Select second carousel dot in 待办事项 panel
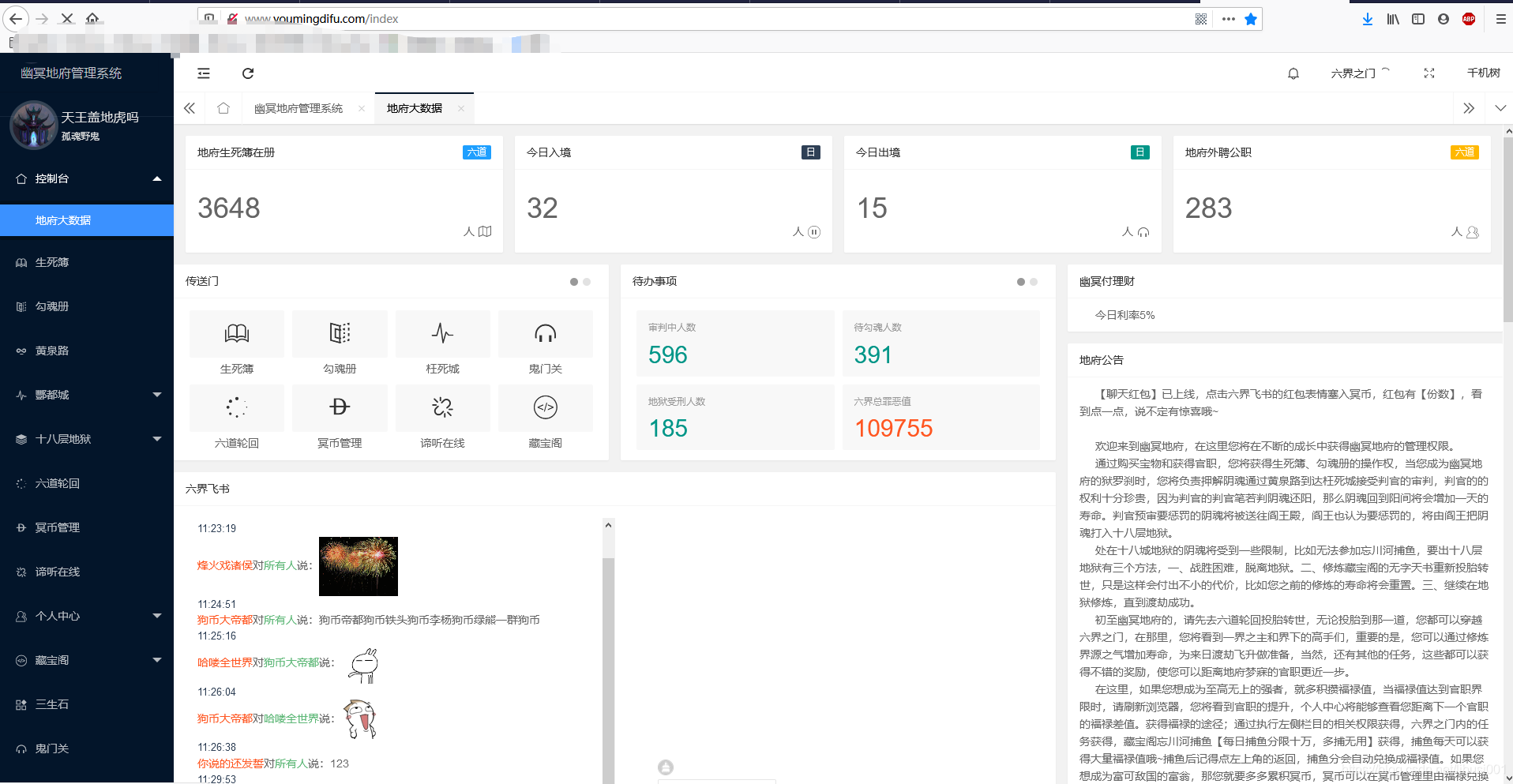This screenshot has width=1513, height=784. coord(1034,282)
